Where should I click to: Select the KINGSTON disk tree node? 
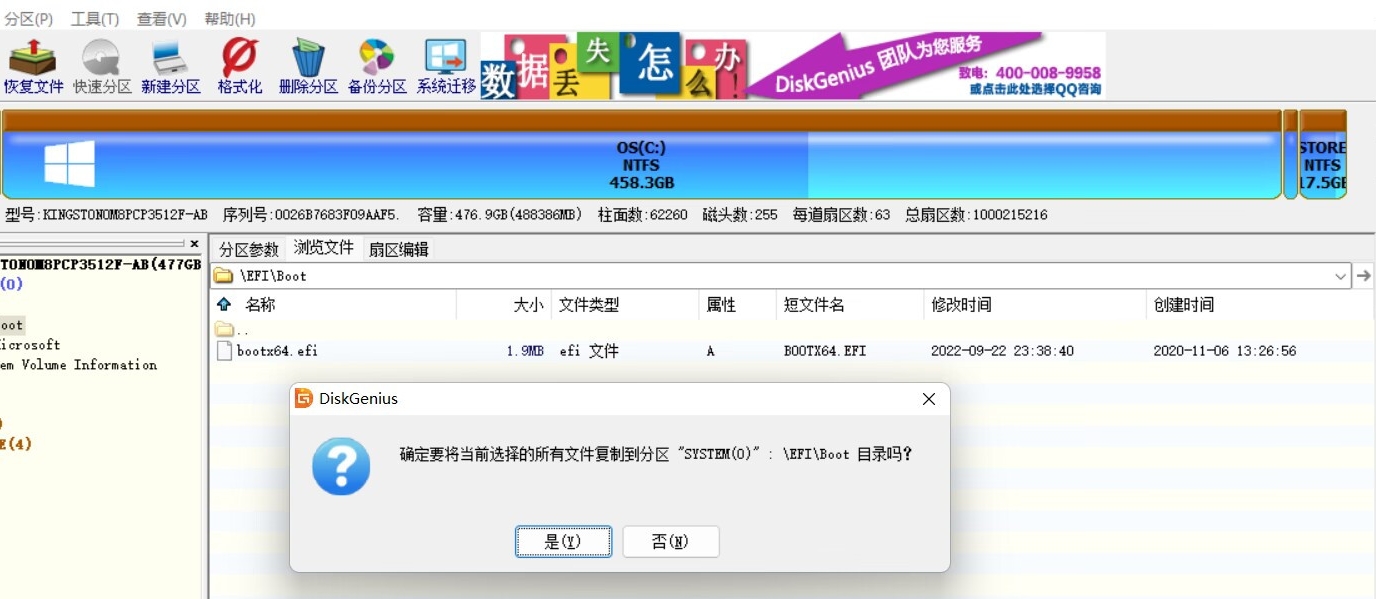(100, 265)
